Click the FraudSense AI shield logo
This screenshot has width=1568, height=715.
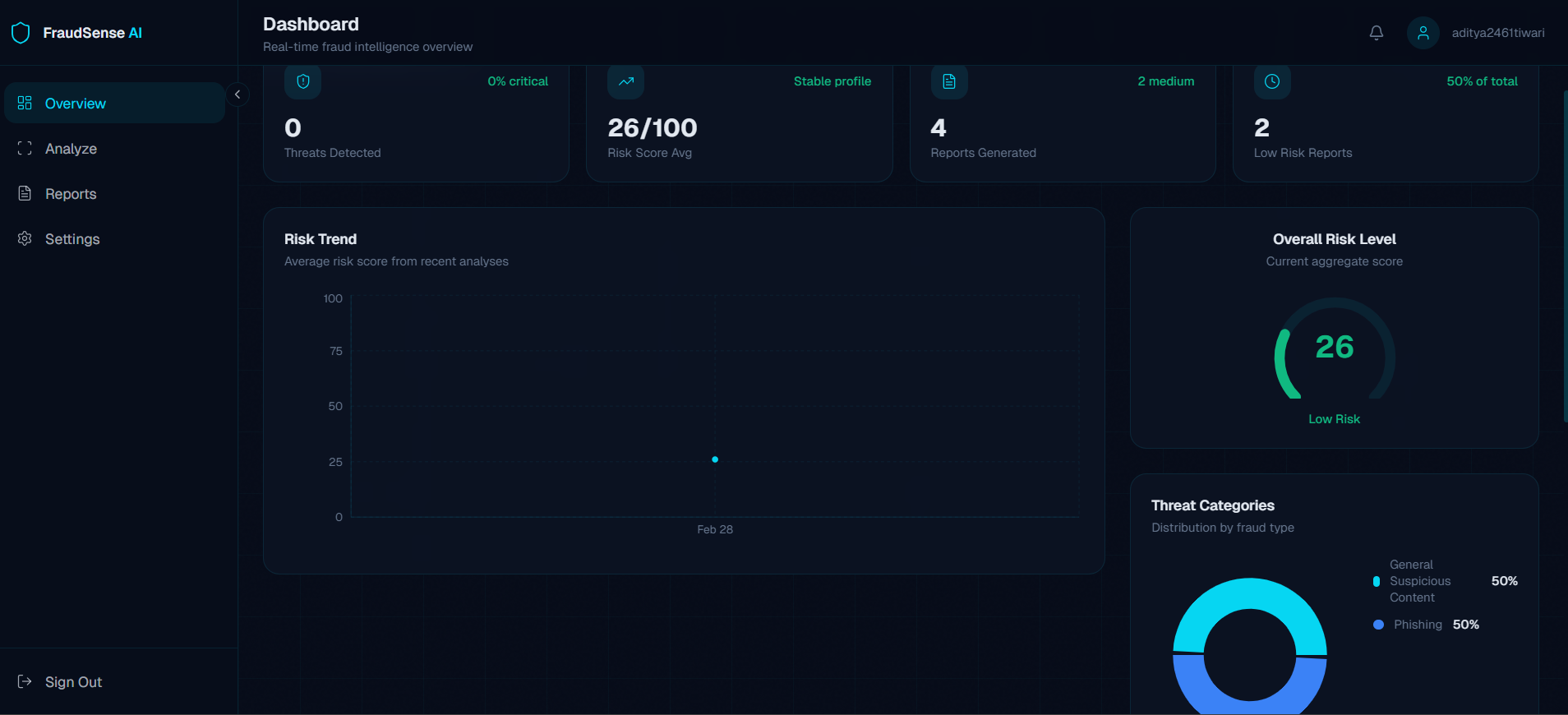21,33
